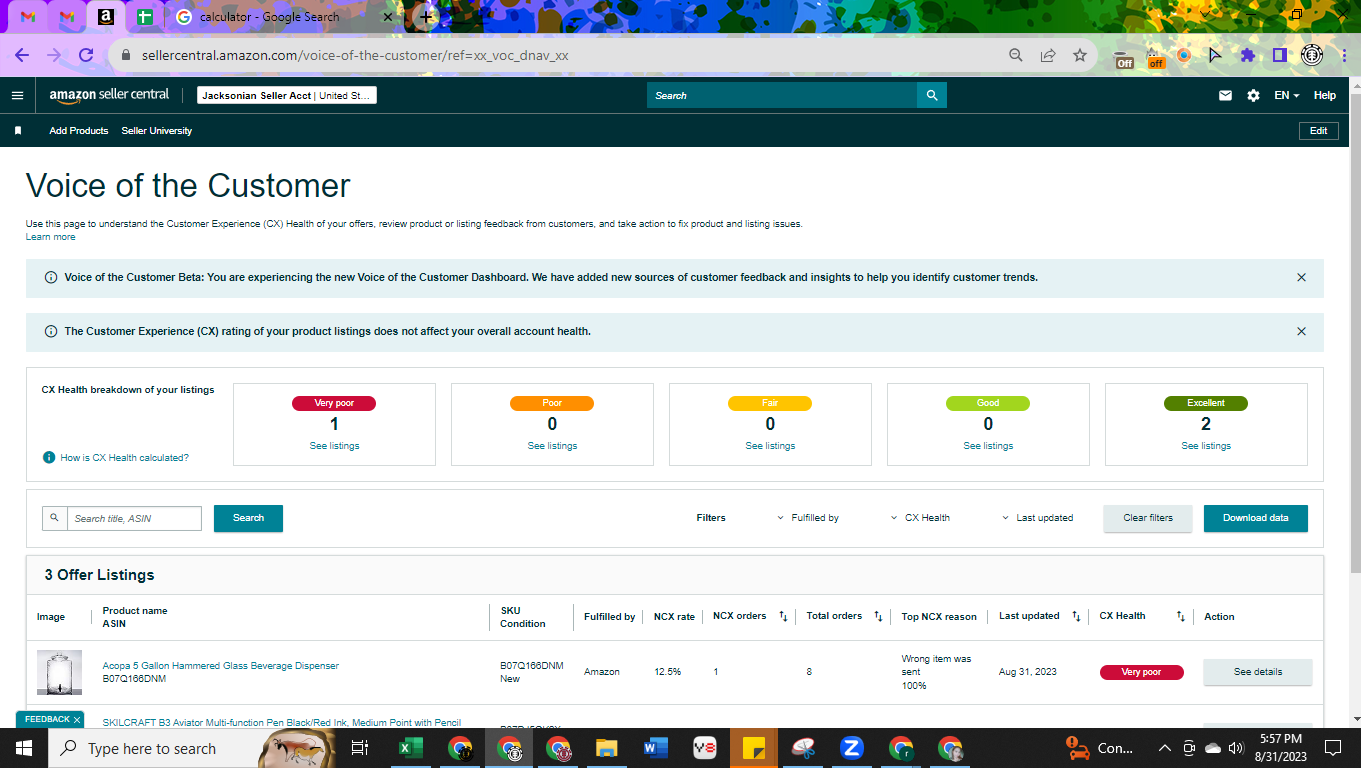
Task: Open the Windows notification center
Action: 1332,748
